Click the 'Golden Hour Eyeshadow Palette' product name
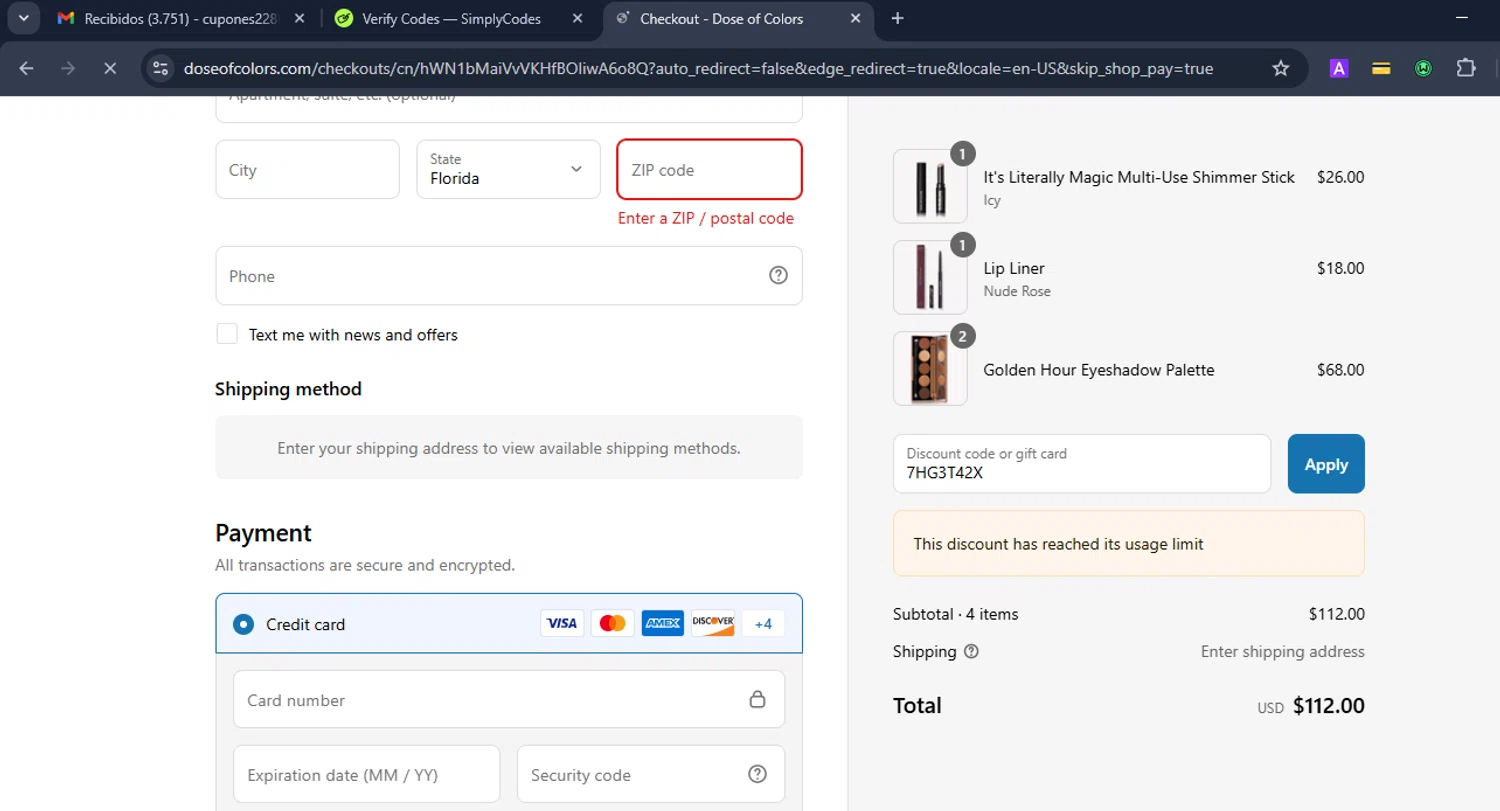Image resolution: width=1500 pixels, height=811 pixels. pos(1098,369)
